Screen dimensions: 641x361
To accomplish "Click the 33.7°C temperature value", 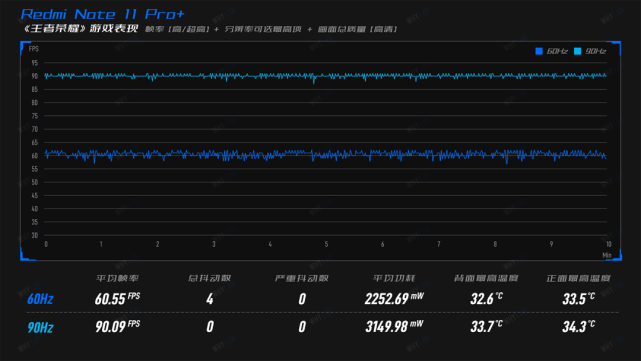I will pyautogui.click(x=486, y=326).
